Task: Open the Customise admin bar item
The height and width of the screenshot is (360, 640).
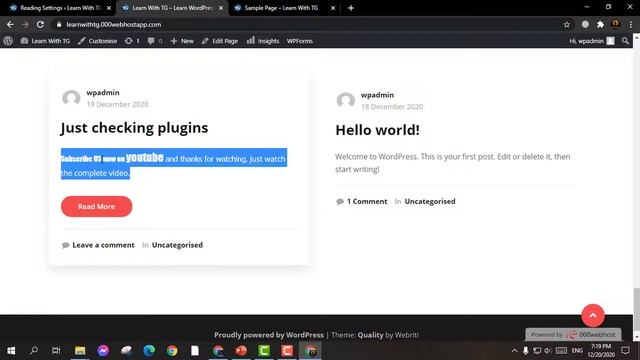Action: coord(98,41)
